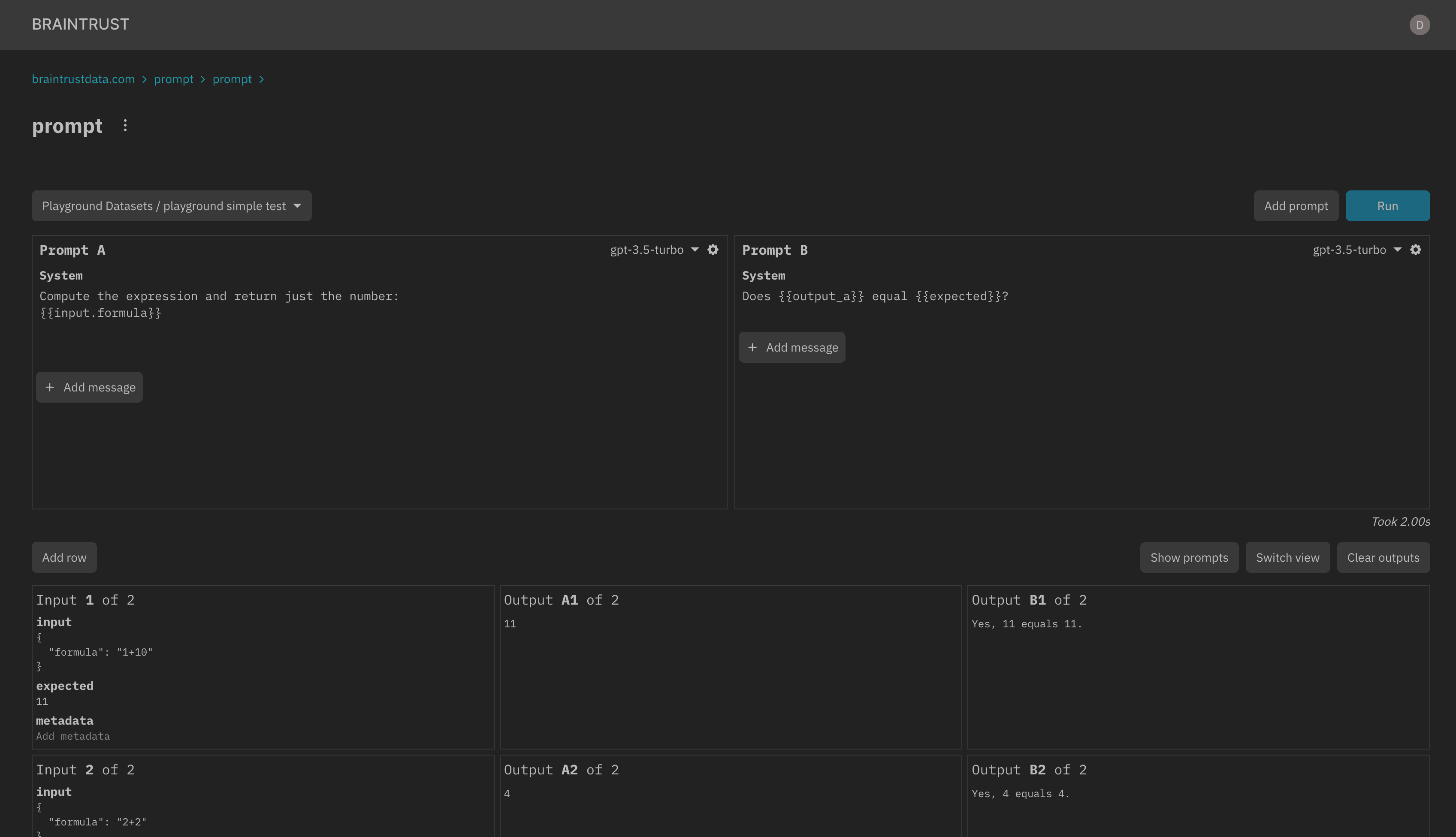Viewport: 1456px width, 837px height.
Task: Click the Clear outputs button
Action: 1383,557
